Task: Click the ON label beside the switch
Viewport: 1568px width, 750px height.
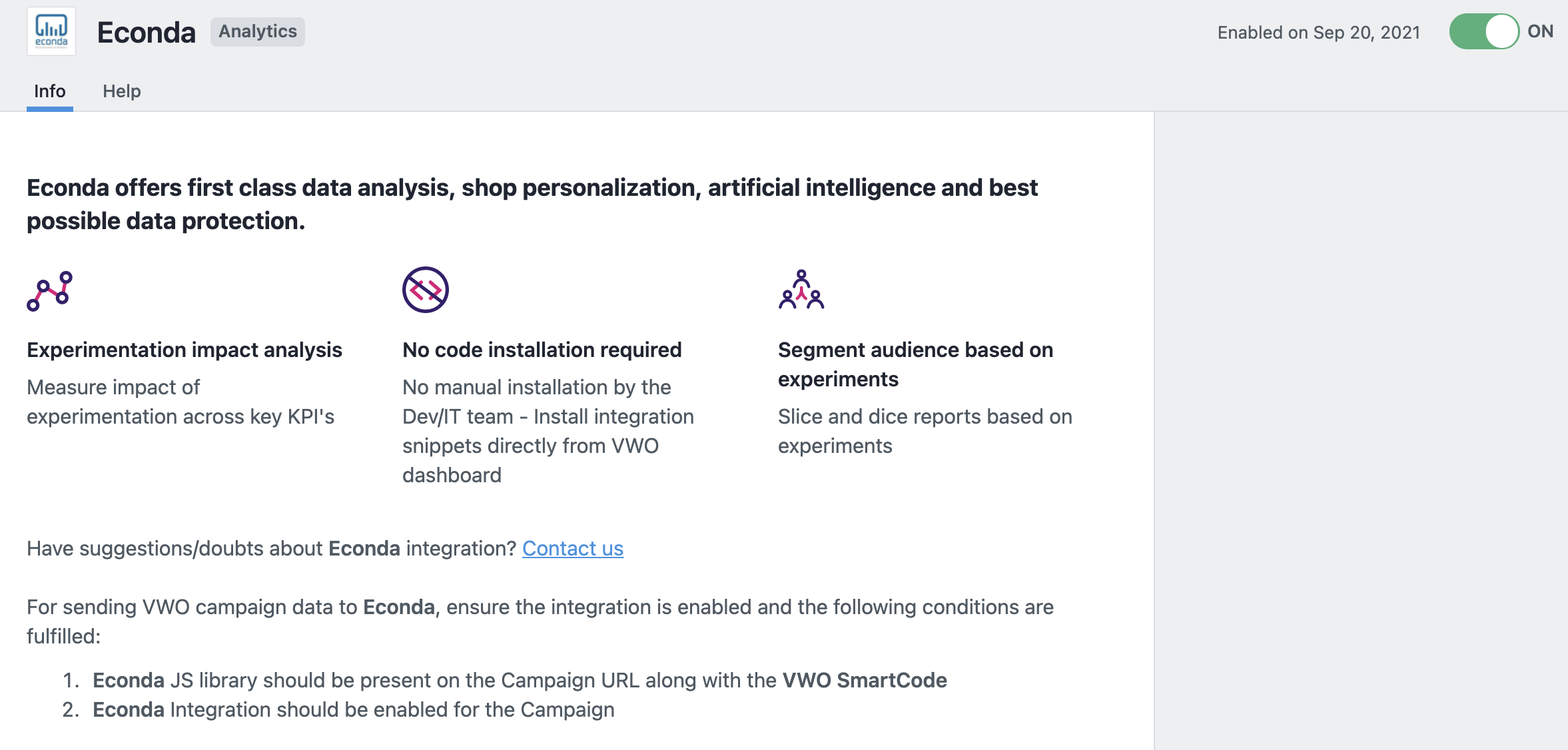Action: tap(1540, 31)
